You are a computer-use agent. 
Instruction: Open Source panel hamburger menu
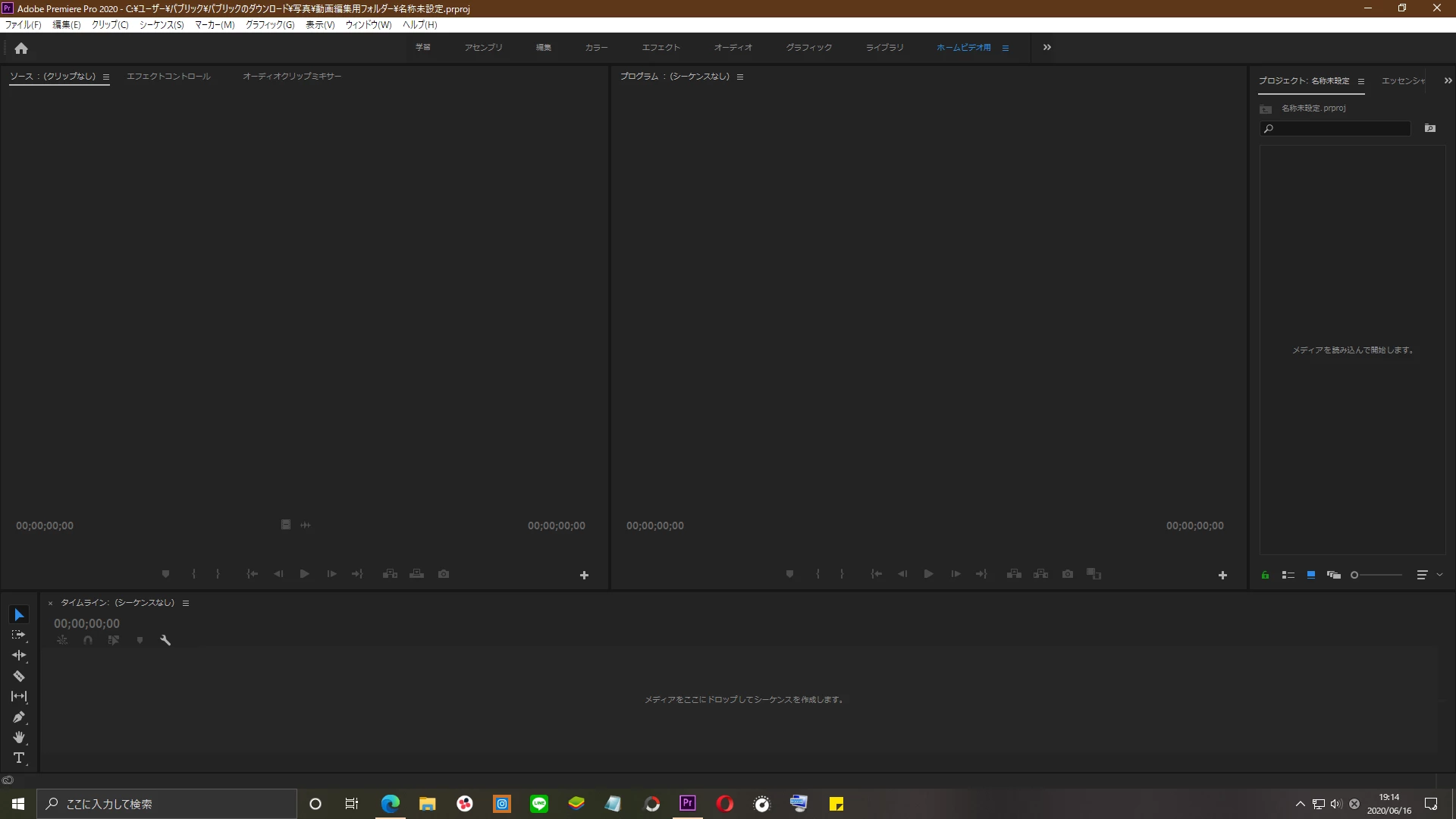coord(106,77)
